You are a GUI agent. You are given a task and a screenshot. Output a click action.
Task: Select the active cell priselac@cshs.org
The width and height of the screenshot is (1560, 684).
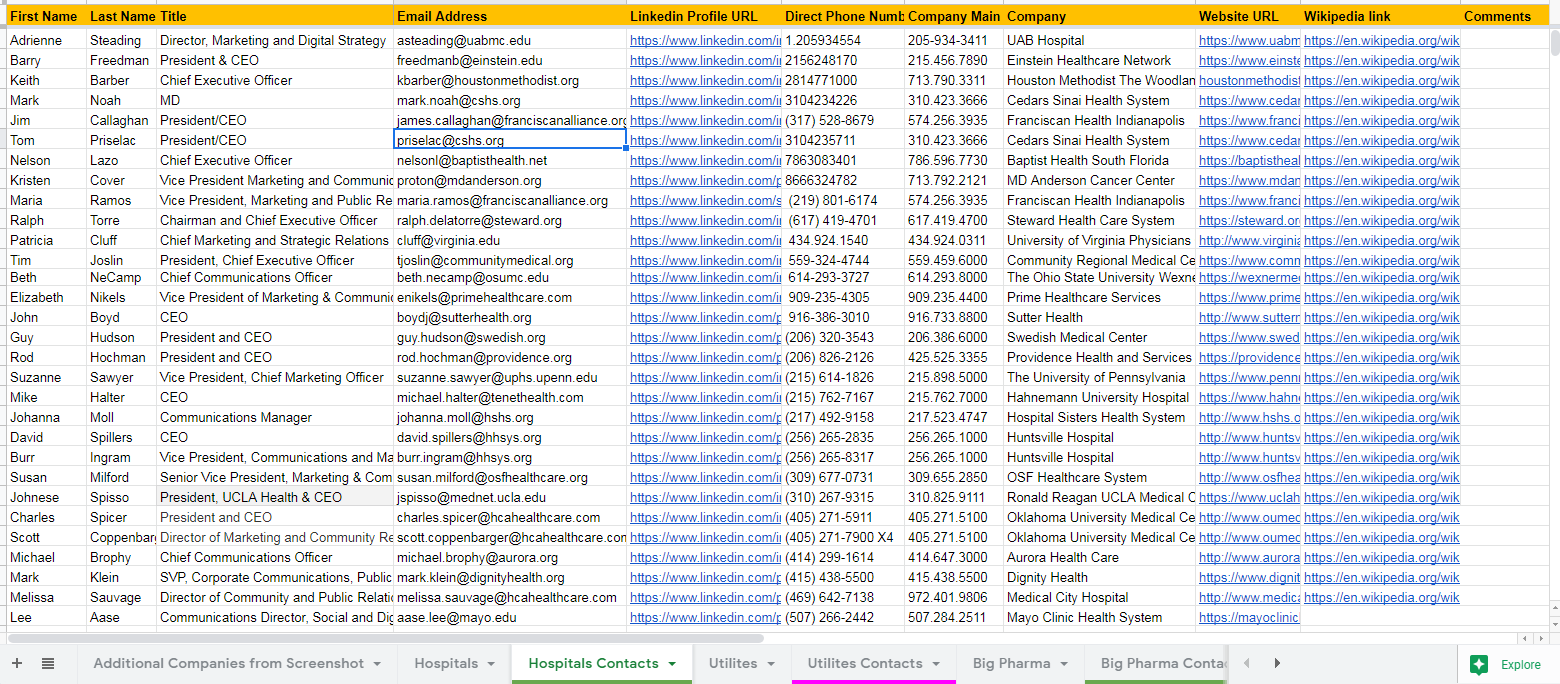click(510, 140)
